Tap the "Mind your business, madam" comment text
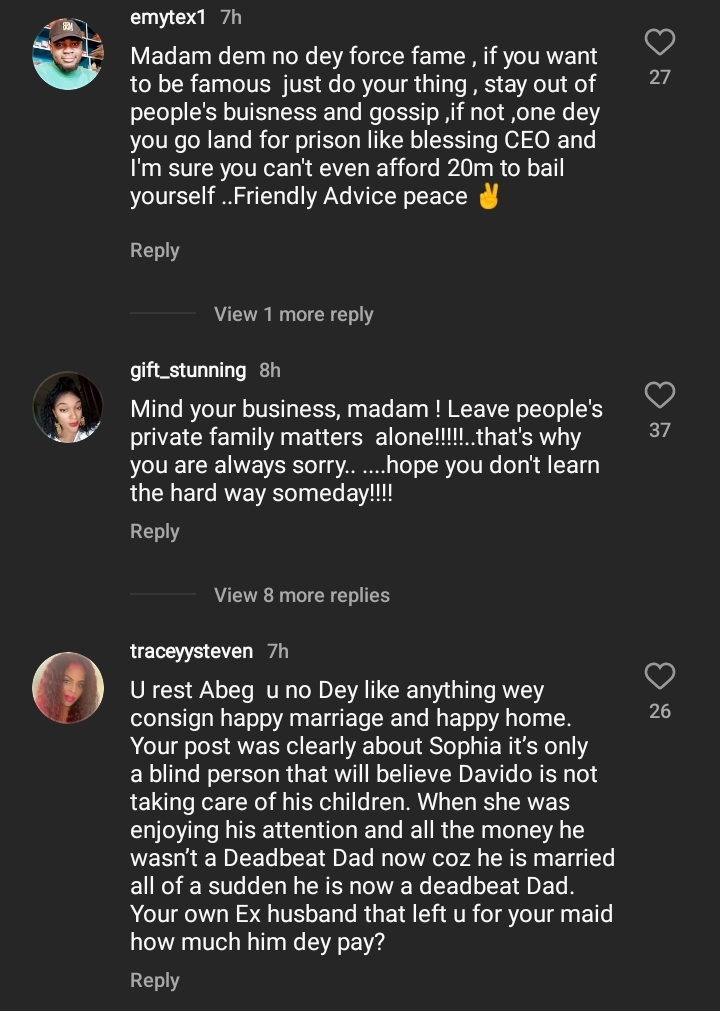The width and height of the screenshot is (720, 1011). click(x=366, y=451)
